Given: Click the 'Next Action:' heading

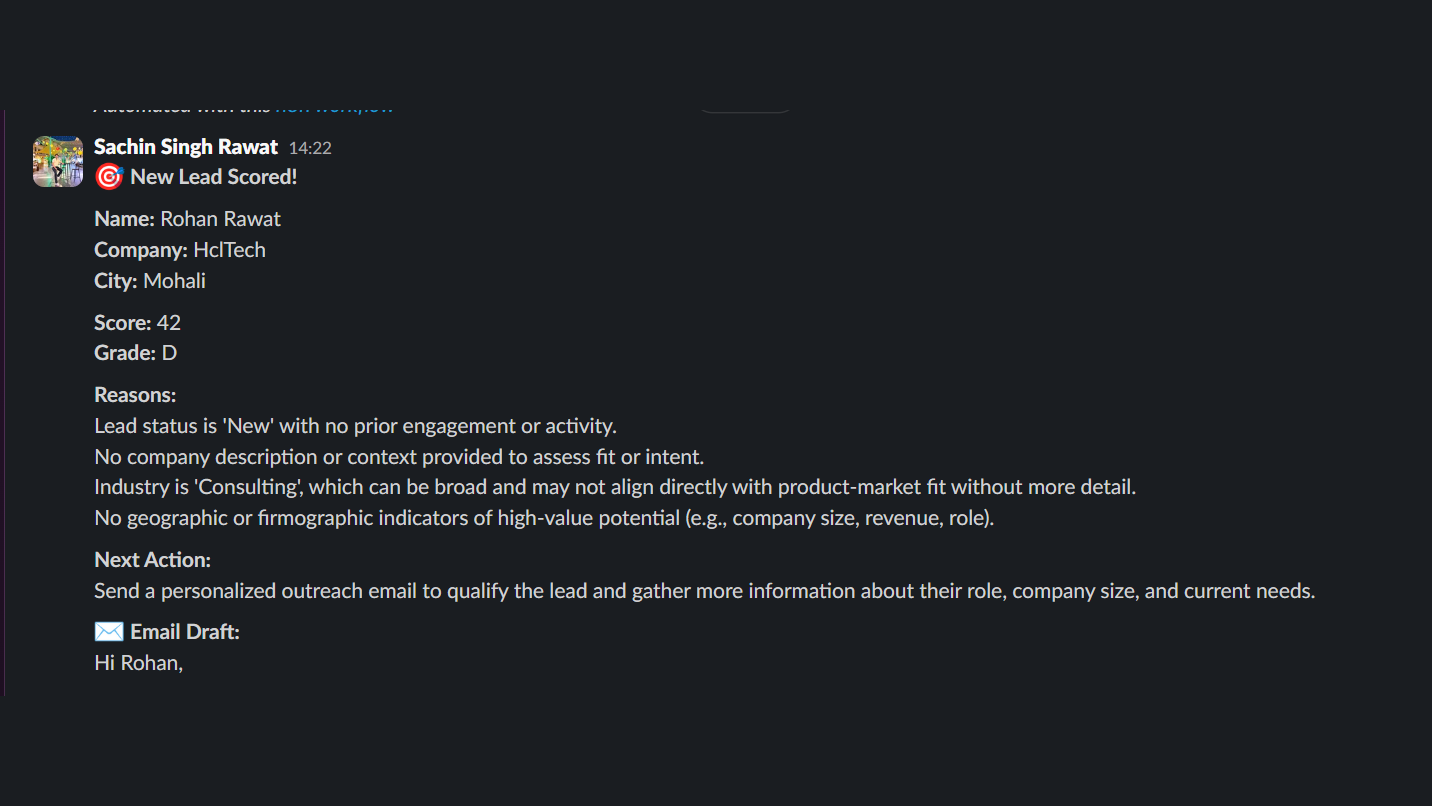Looking at the screenshot, I should [152, 559].
